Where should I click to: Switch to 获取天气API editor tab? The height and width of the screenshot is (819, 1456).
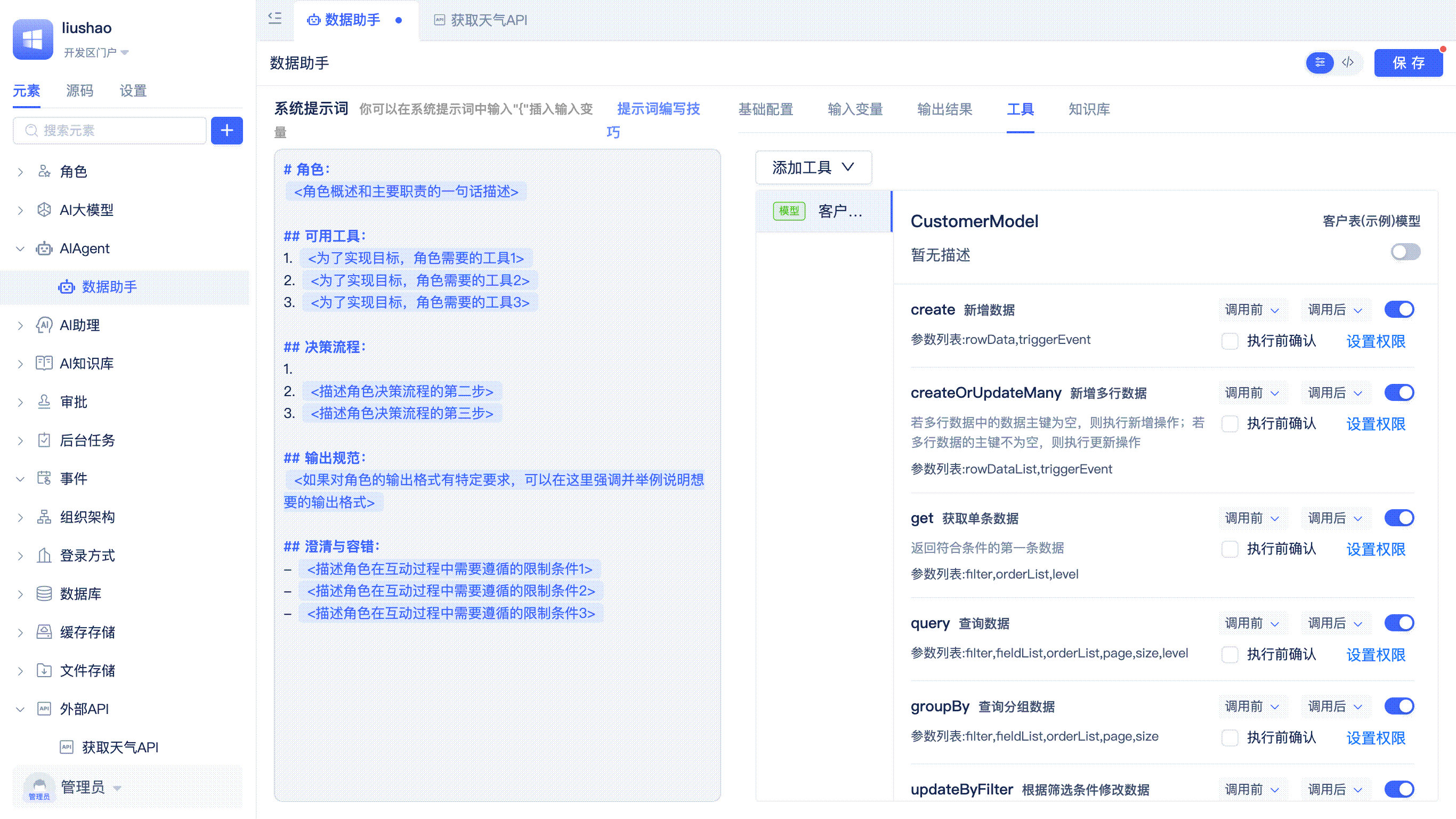click(480, 20)
